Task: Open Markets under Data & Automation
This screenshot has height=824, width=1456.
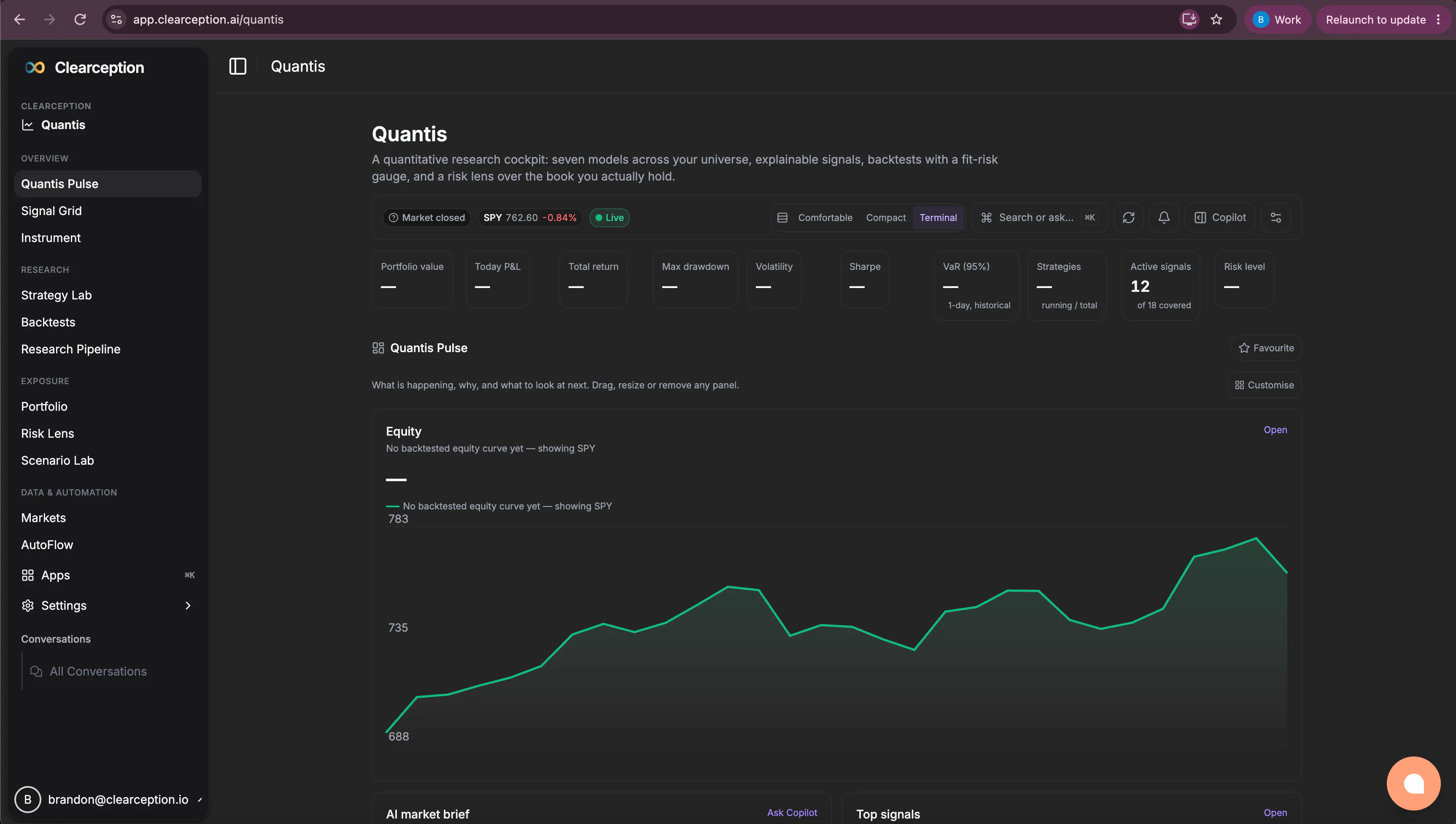Action: coord(108,518)
